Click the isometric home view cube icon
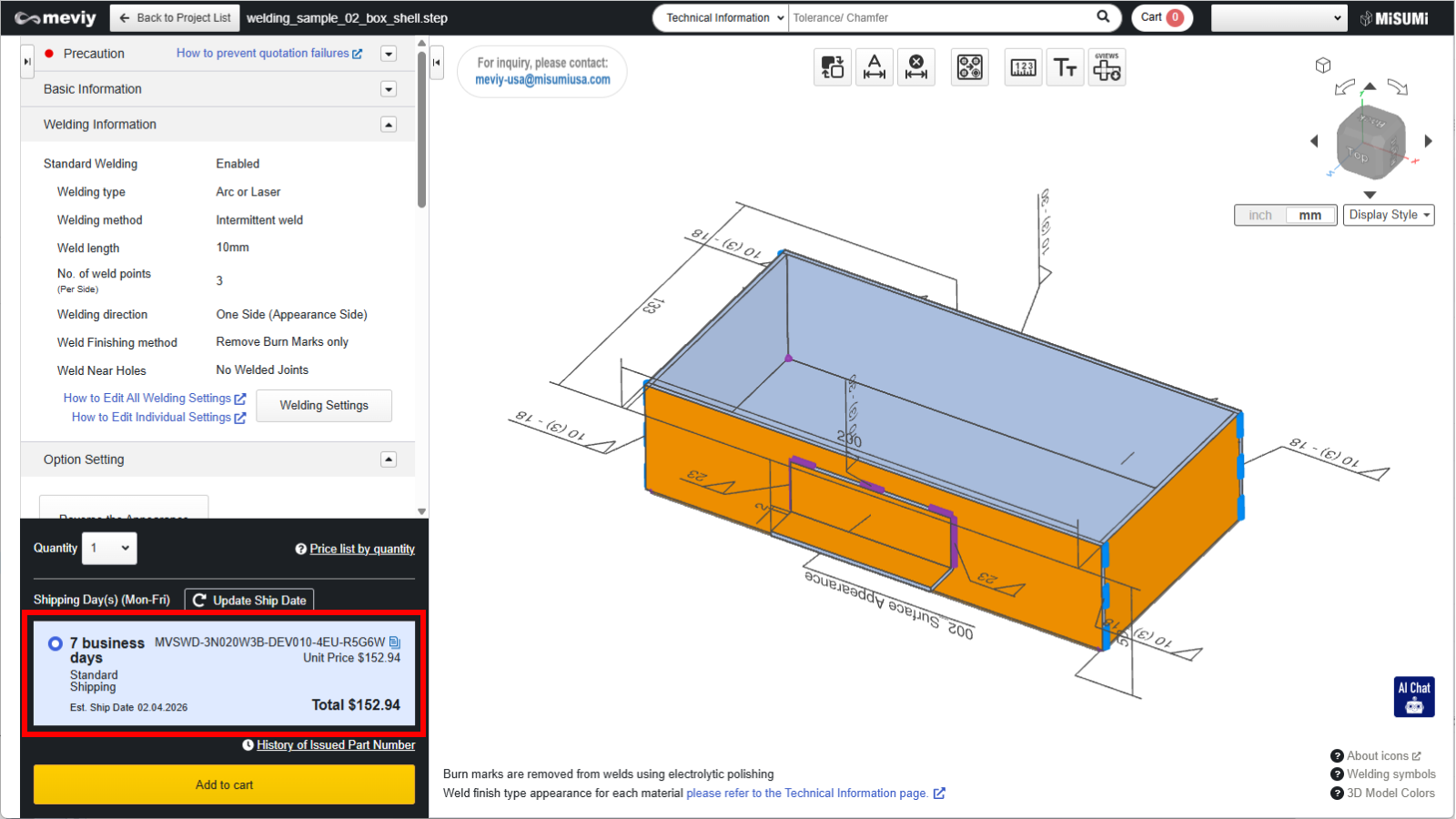1456x819 pixels. click(x=1323, y=65)
